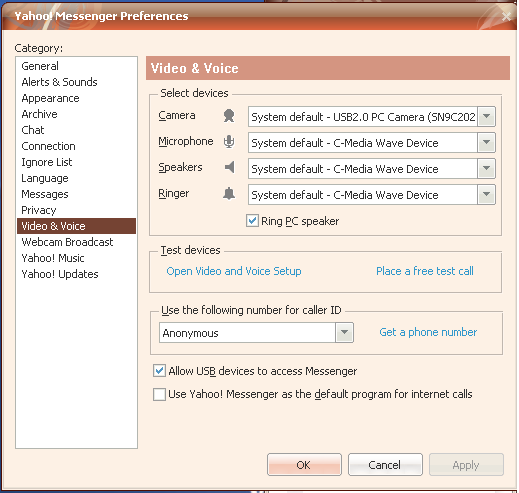
Task: Confirm settings with the OK button
Action: 304,465
